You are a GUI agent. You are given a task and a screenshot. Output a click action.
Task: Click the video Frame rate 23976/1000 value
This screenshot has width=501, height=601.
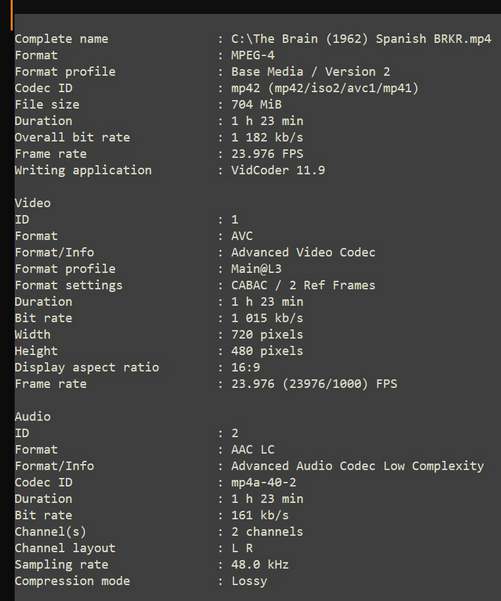click(314, 384)
